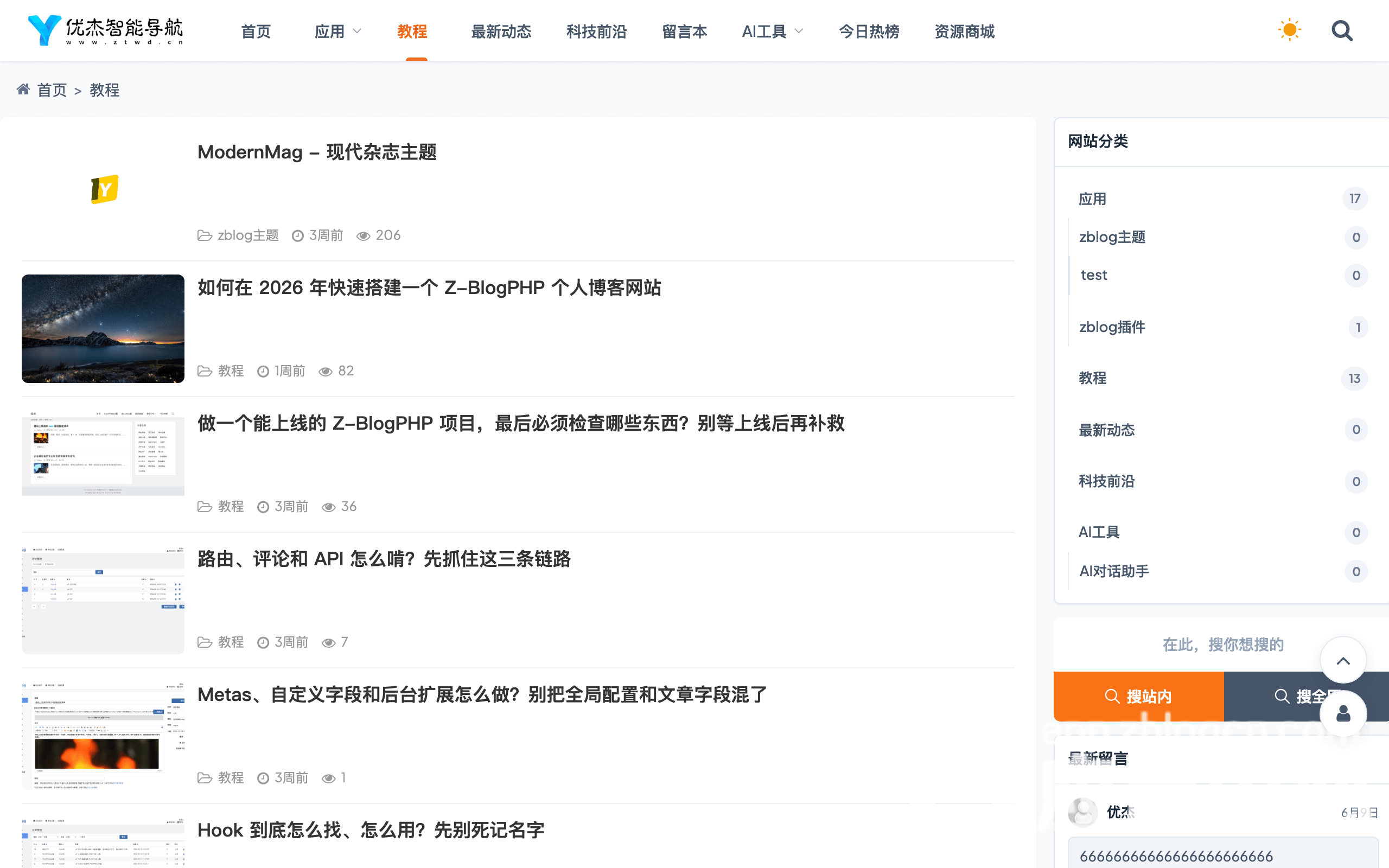This screenshot has width=1389, height=868.
Task: Open article 如何在 2026 年快速搭建 Z-BlogPHP 个人博客网站
Action: click(x=429, y=288)
